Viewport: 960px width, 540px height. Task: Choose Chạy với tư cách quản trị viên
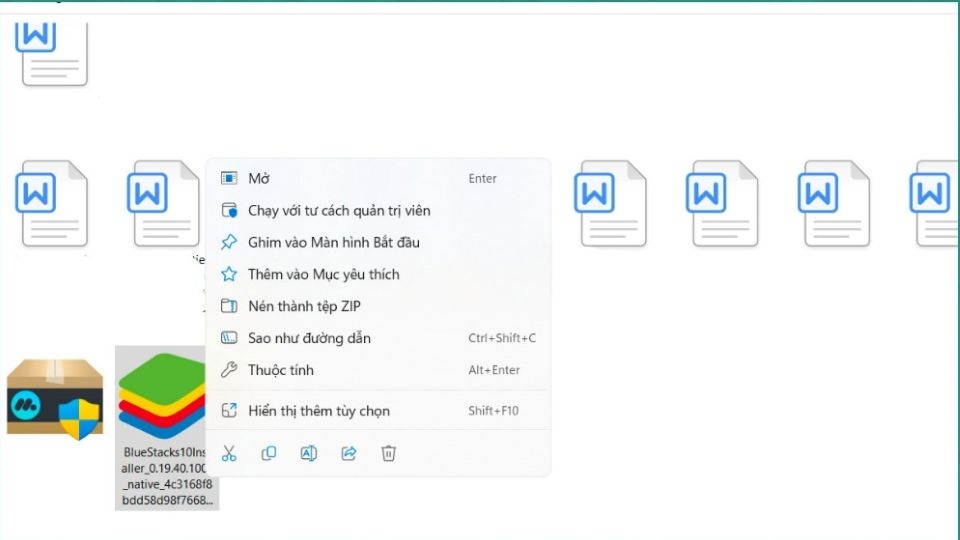(378, 211)
